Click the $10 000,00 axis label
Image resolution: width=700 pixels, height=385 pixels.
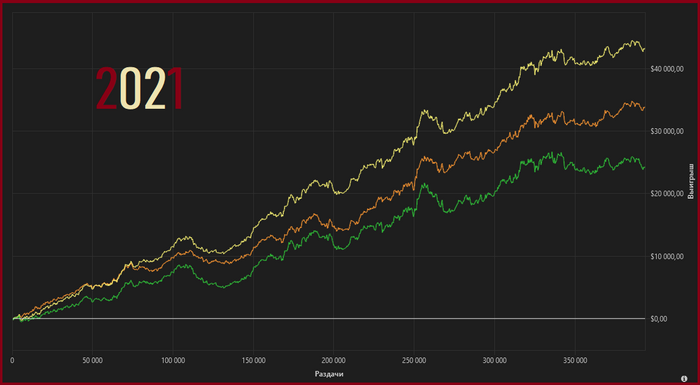pos(667,256)
